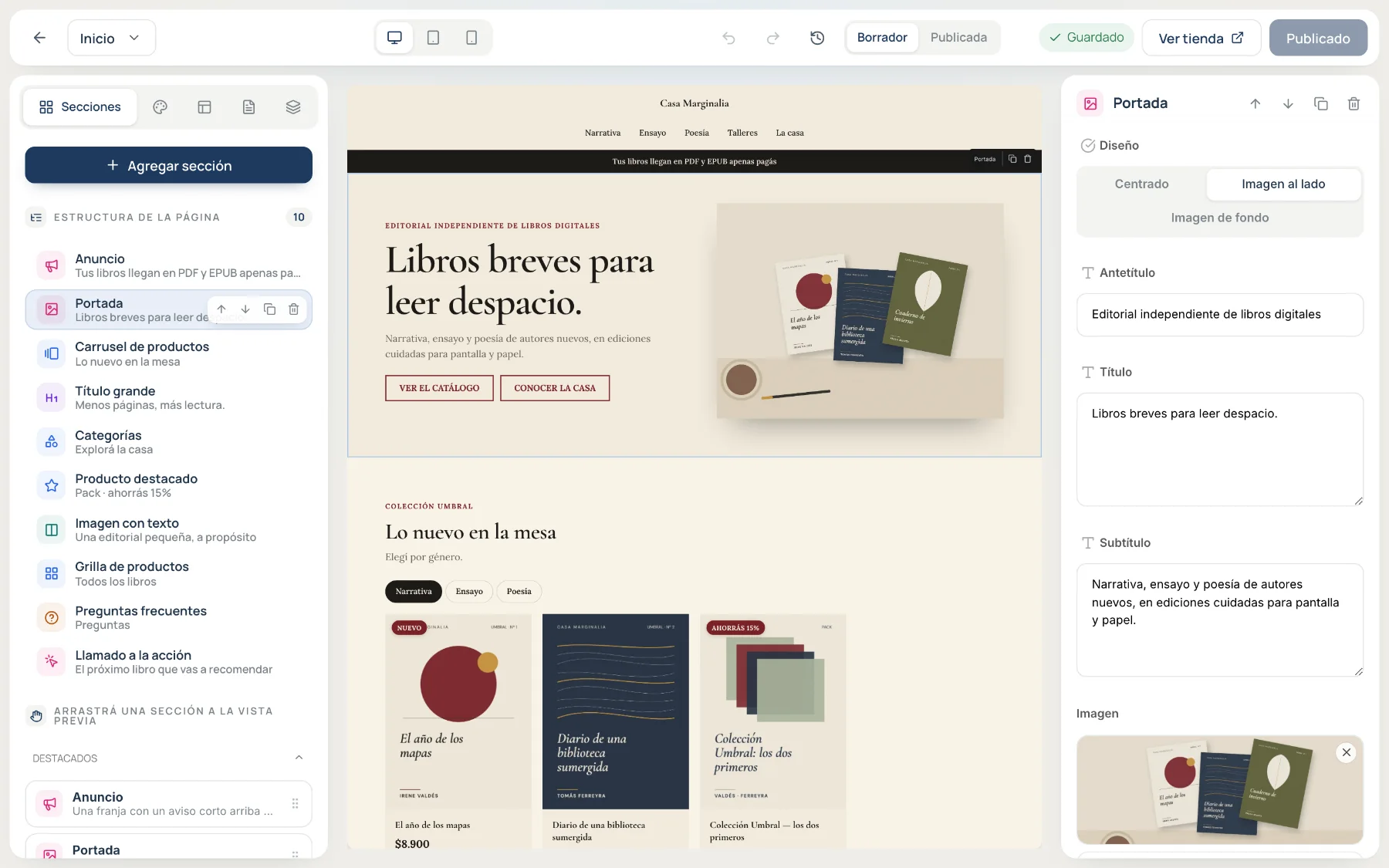Viewport: 1389px width, 868px height.
Task: Delete Portada from the structure list row
Action: (x=293, y=309)
